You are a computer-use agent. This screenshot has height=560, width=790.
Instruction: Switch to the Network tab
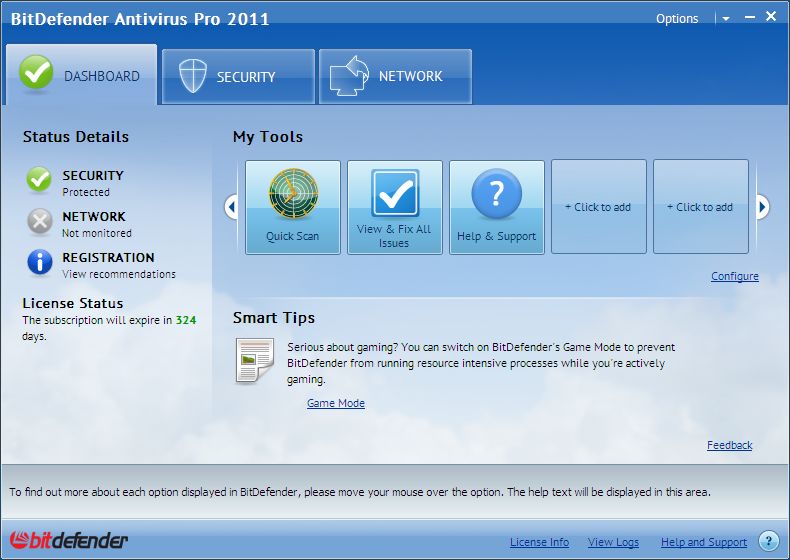click(395, 76)
